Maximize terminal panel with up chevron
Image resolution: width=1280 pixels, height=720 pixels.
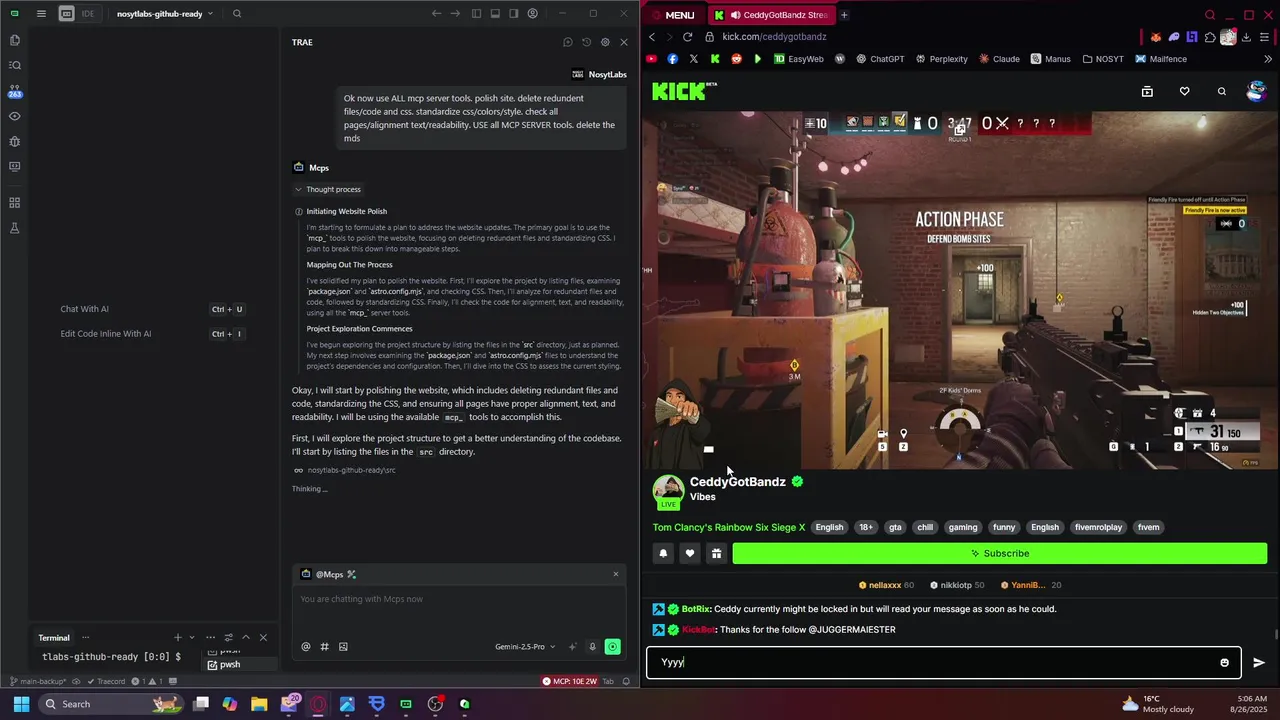pyautogui.click(x=246, y=637)
